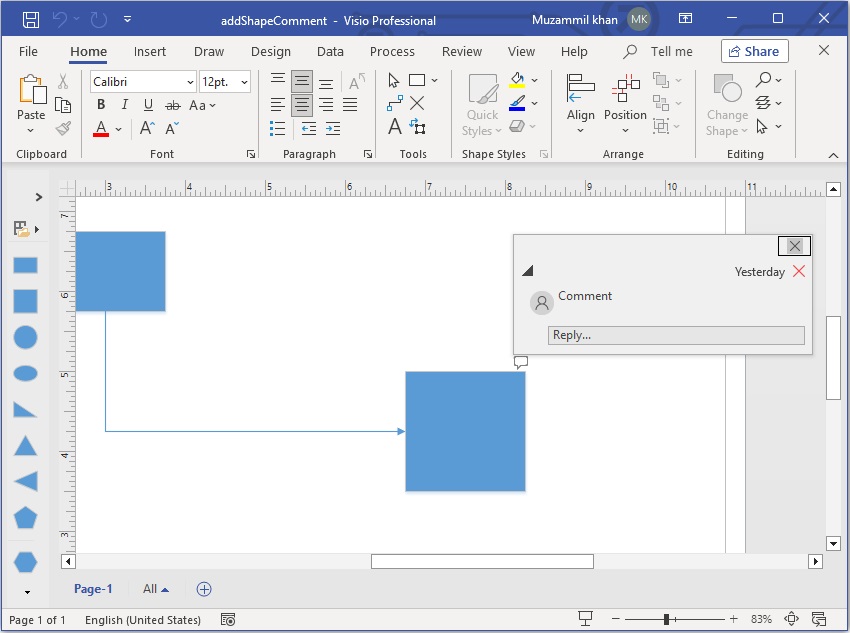Click the Reply... field in the comment
This screenshot has width=850, height=633.
coord(676,335)
